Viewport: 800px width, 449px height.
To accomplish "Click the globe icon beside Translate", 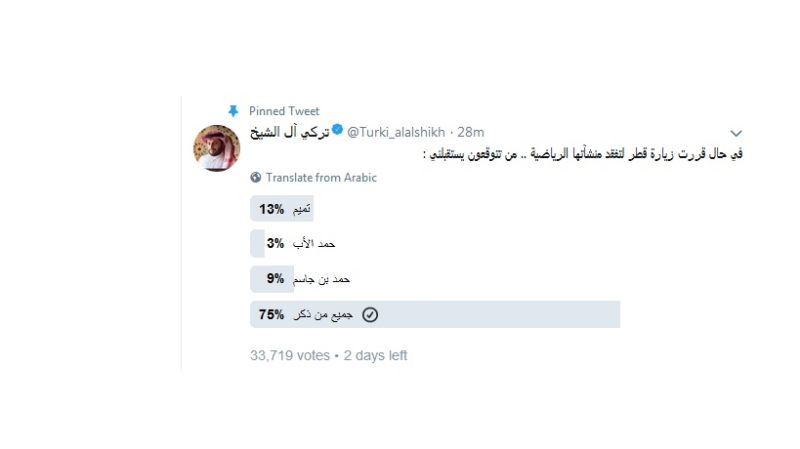I will click(x=256, y=178).
